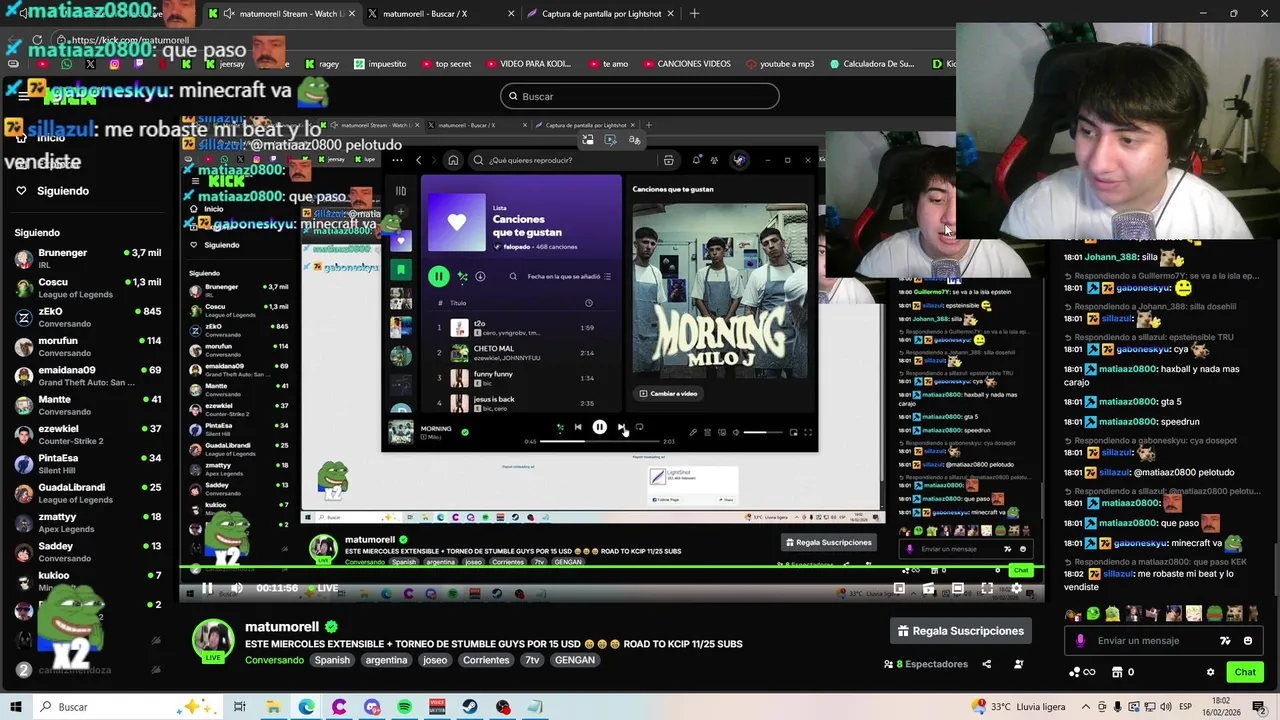Viewport: 1280px width, 720px height.
Task: Open Brunenger channel in sidebar
Action: click(88, 258)
